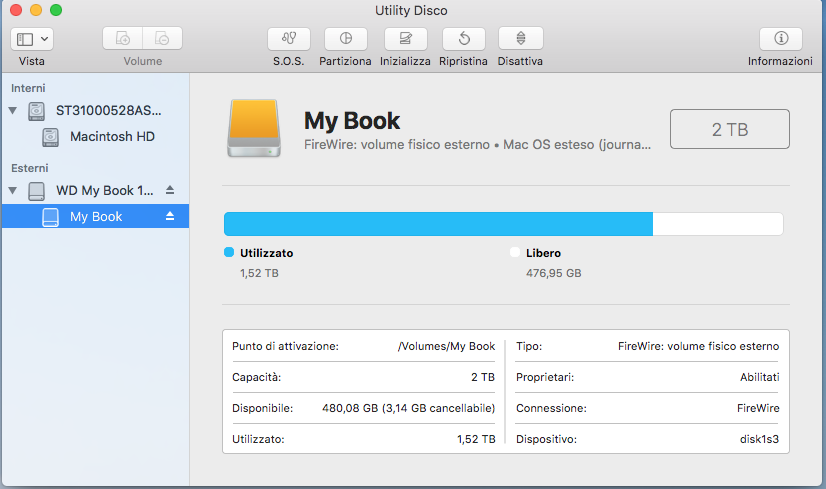The image size is (826, 489).
Task: Open the Informazioni info panel
Action: point(781,38)
